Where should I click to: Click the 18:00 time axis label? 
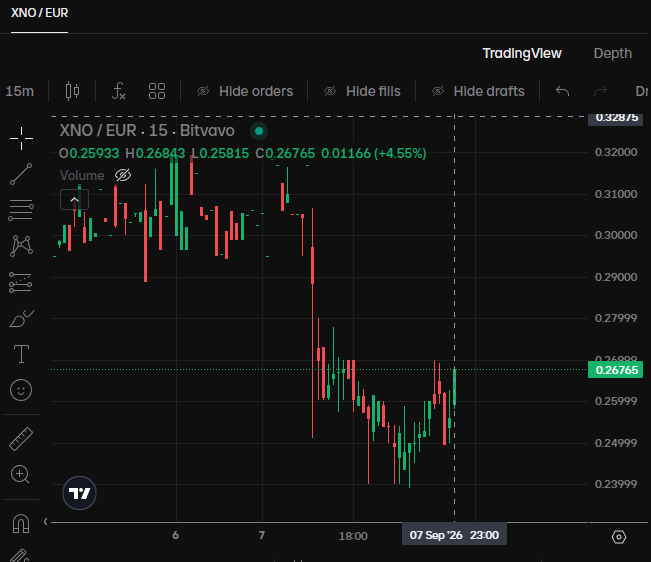coord(353,536)
